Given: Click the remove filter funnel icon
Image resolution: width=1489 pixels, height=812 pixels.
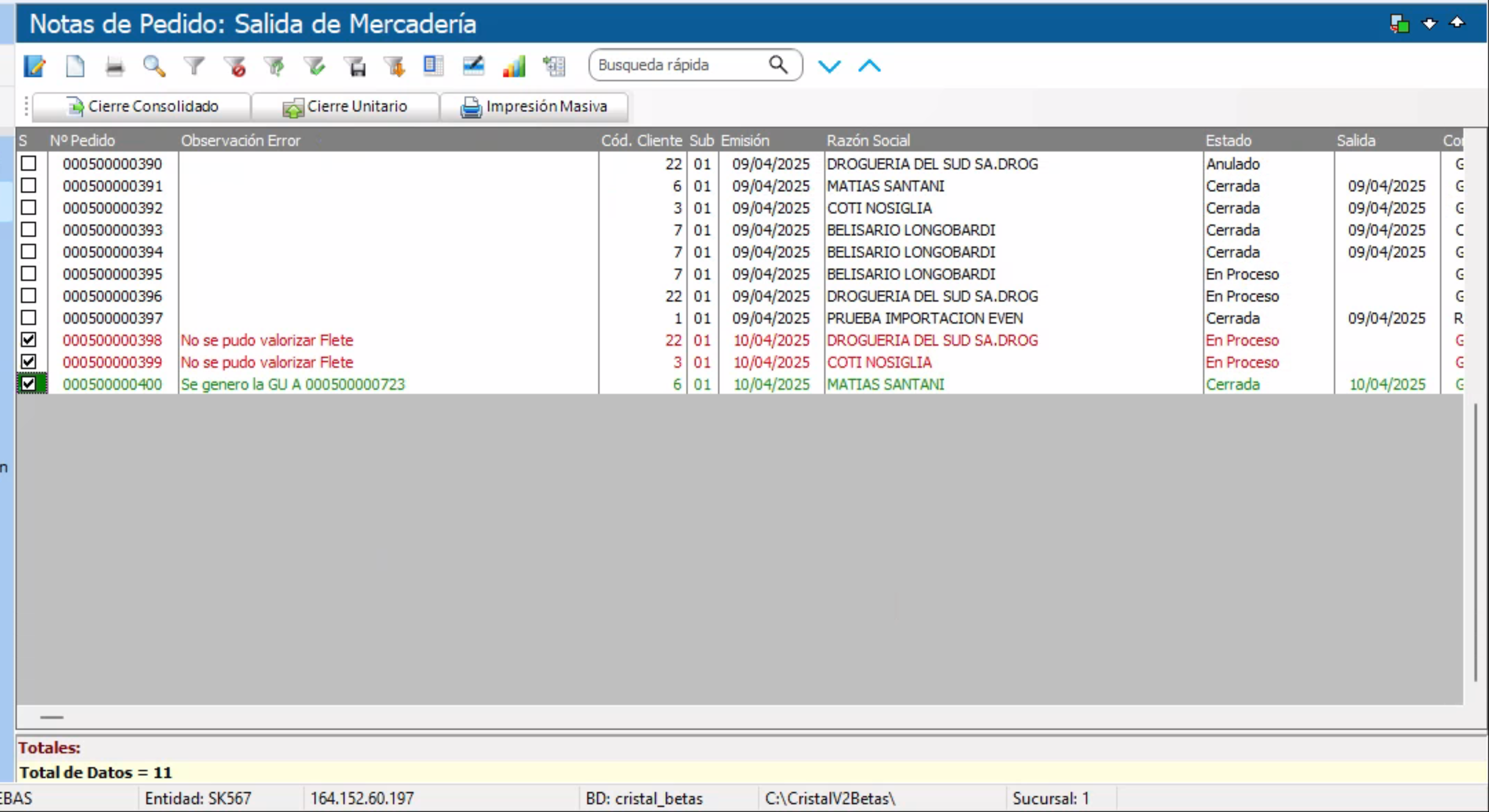Looking at the screenshot, I should (x=235, y=66).
